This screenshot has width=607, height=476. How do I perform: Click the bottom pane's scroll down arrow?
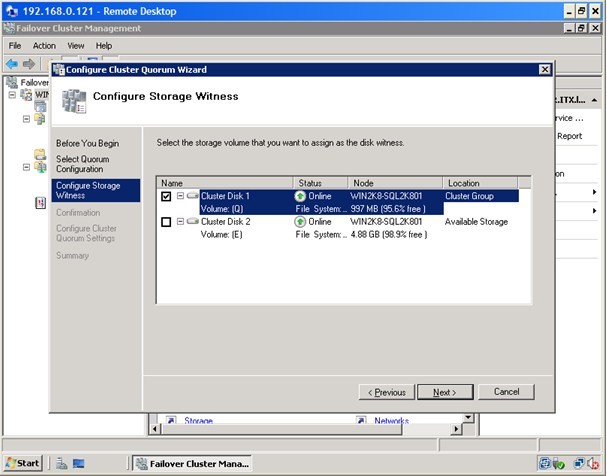468,417
